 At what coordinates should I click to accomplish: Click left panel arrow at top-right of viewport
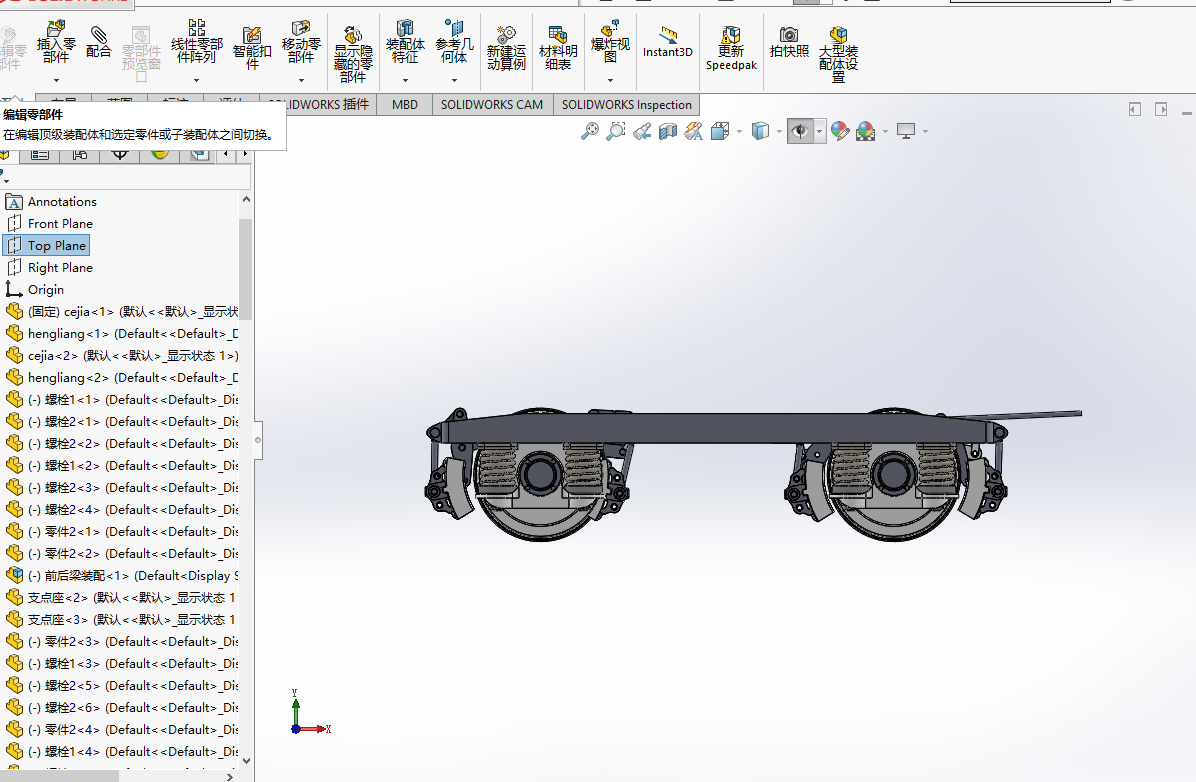pos(1134,109)
